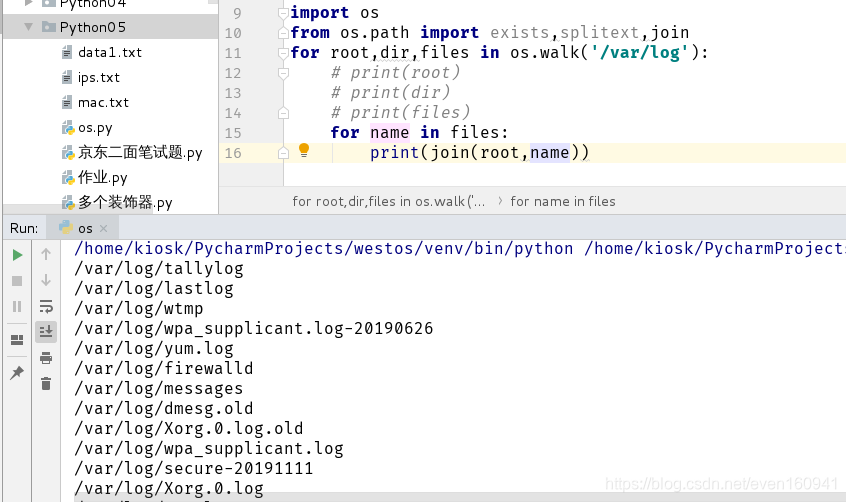Click line number 15 in gutter

click(x=233, y=133)
